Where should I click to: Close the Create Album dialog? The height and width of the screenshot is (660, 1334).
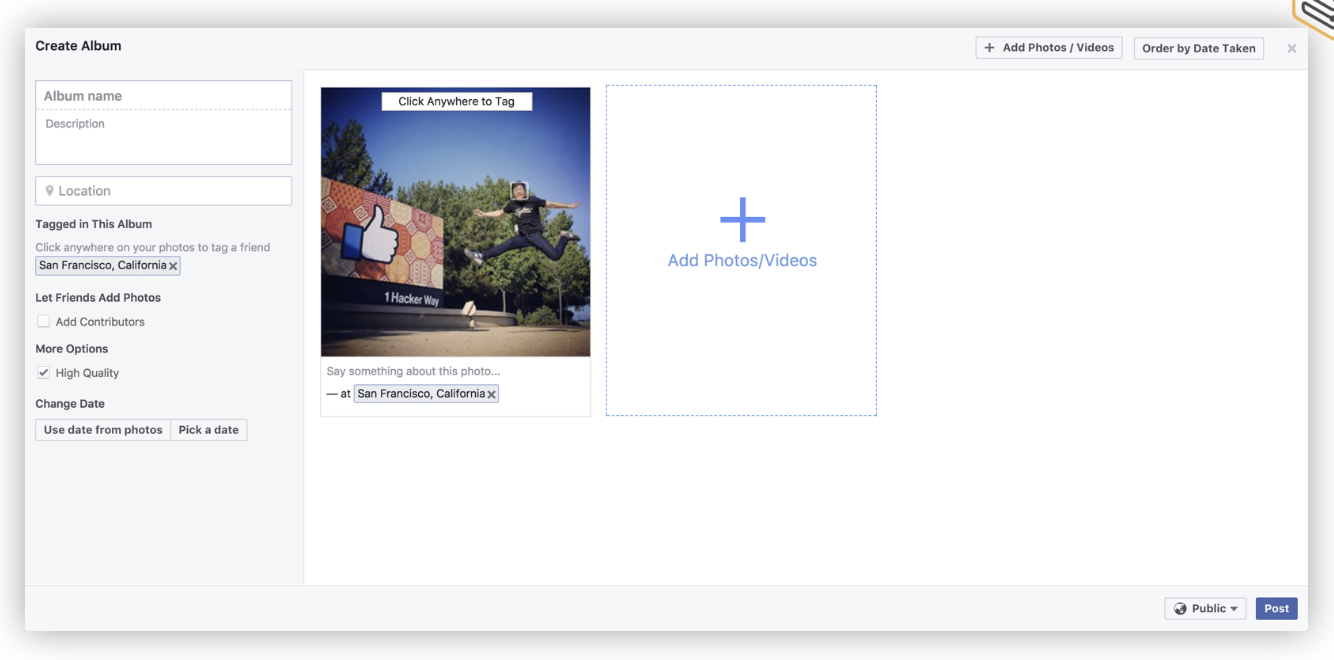tap(1292, 48)
